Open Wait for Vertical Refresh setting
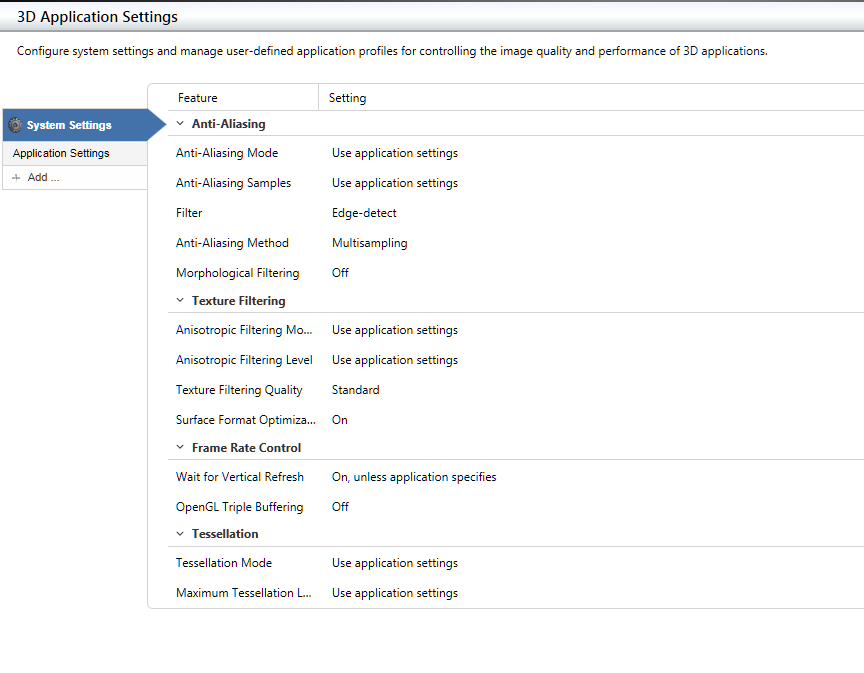Image resolution: width=864 pixels, height=673 pixels. pos(414,477)
